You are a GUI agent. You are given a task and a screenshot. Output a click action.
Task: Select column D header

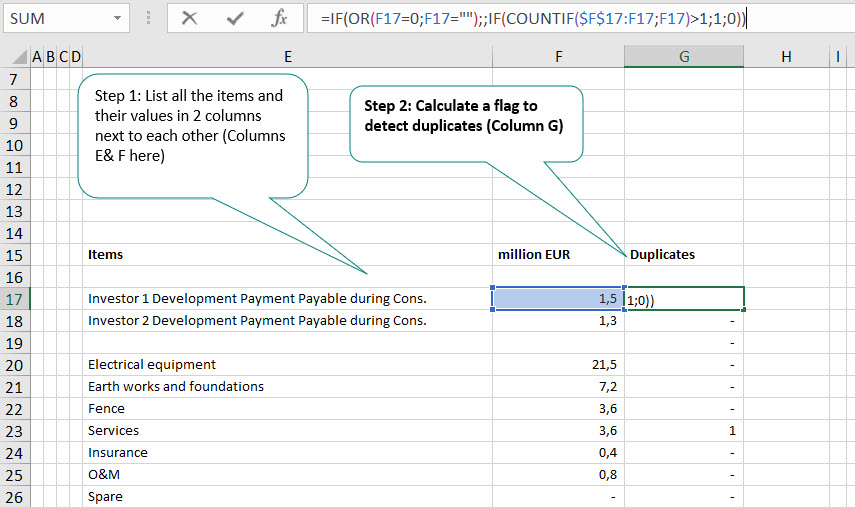point(76,57)
